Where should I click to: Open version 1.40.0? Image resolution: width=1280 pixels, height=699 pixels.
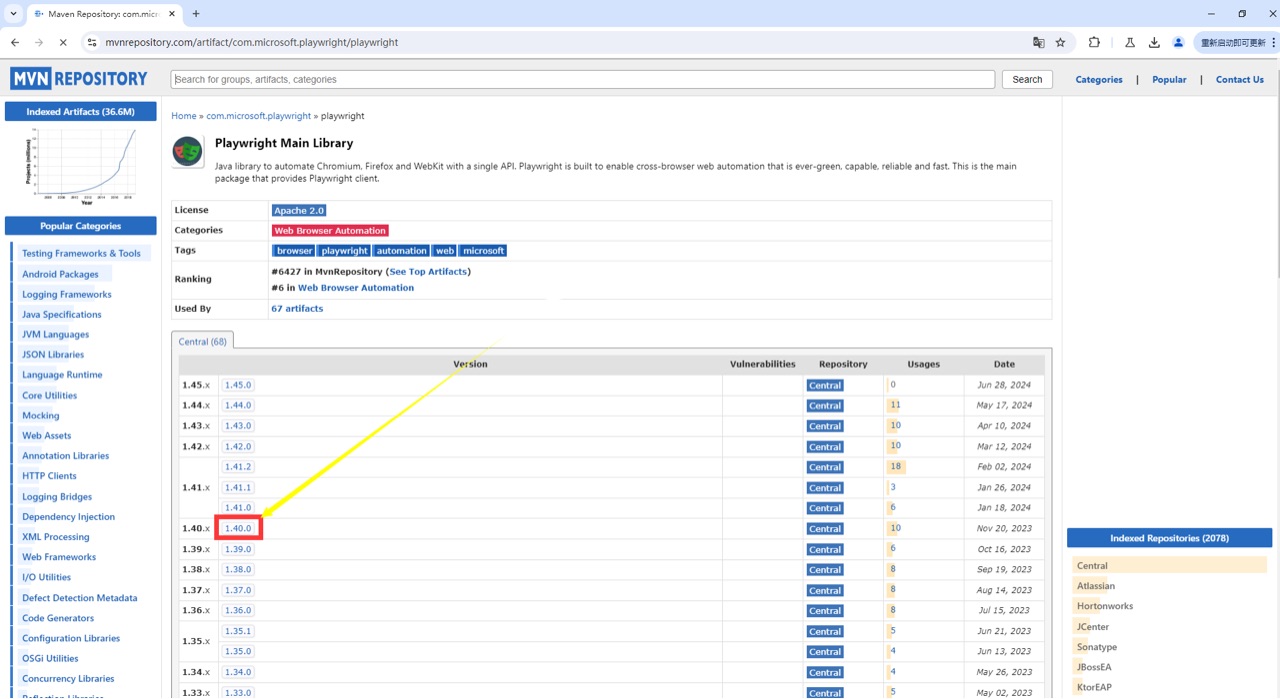[238, 528]
